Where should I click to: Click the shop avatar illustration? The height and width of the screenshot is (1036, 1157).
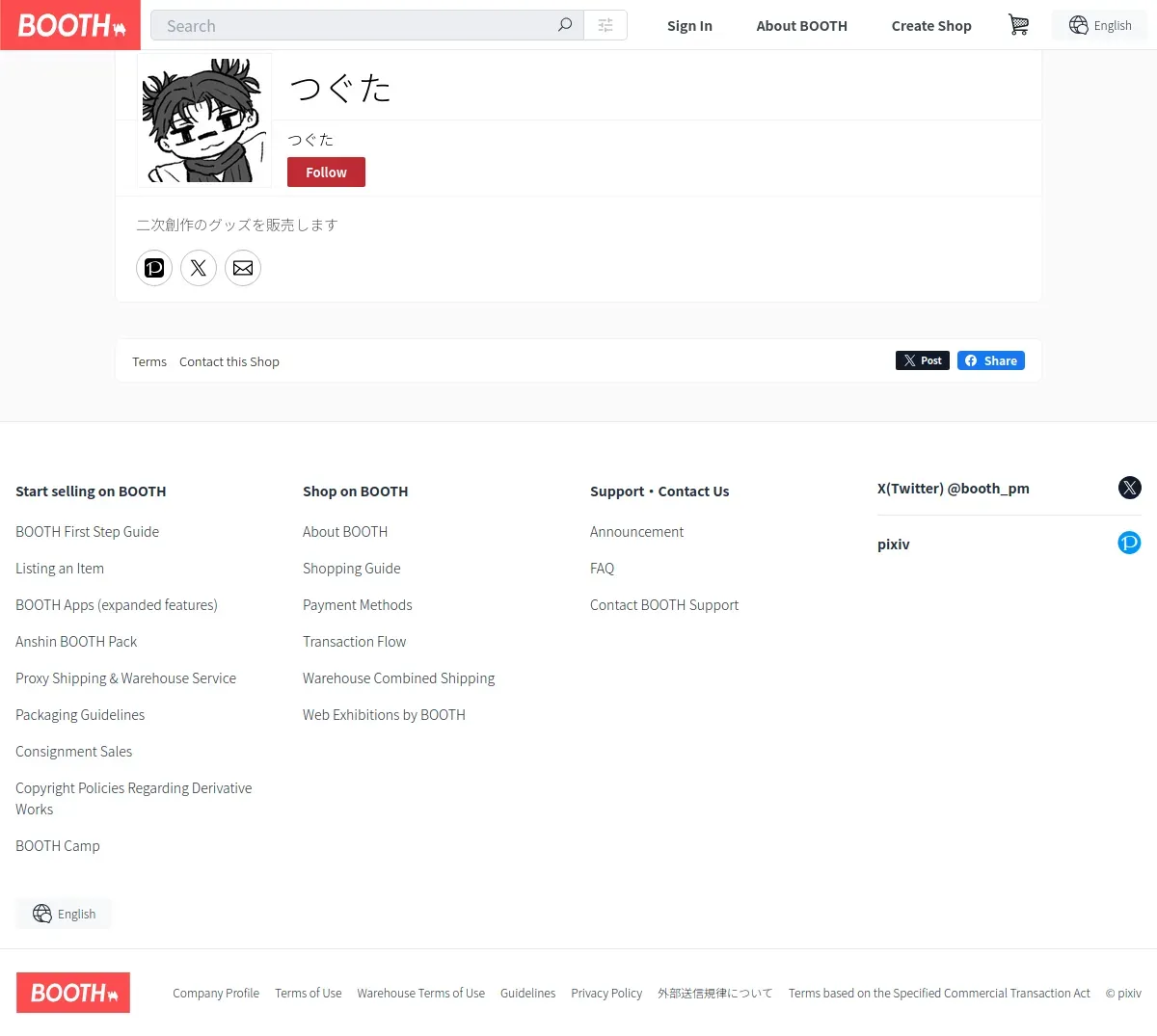coord(203,119)
